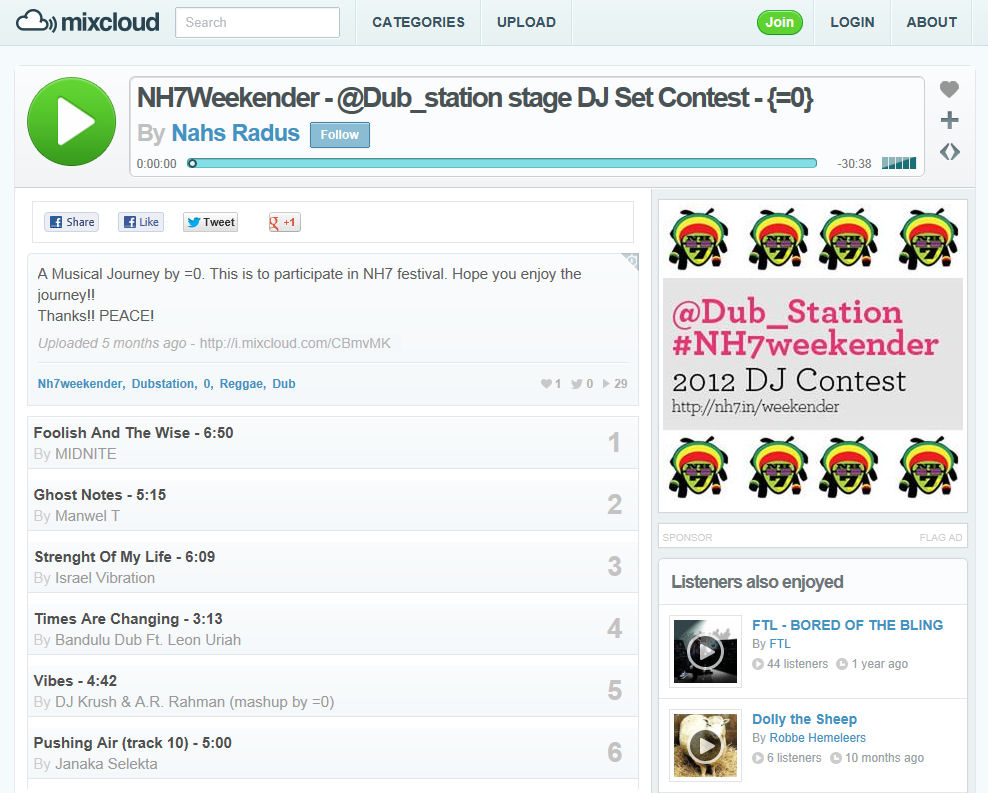Click the Google +1 button
The height and width of the screenshot is (793, 988).
coord(284,222)
